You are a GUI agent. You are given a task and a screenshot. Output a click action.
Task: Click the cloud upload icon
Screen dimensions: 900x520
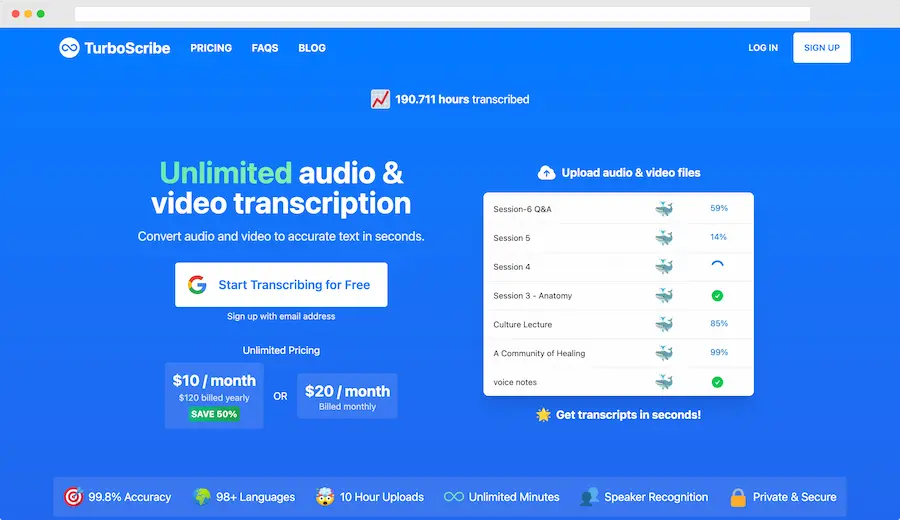(546, 172)
